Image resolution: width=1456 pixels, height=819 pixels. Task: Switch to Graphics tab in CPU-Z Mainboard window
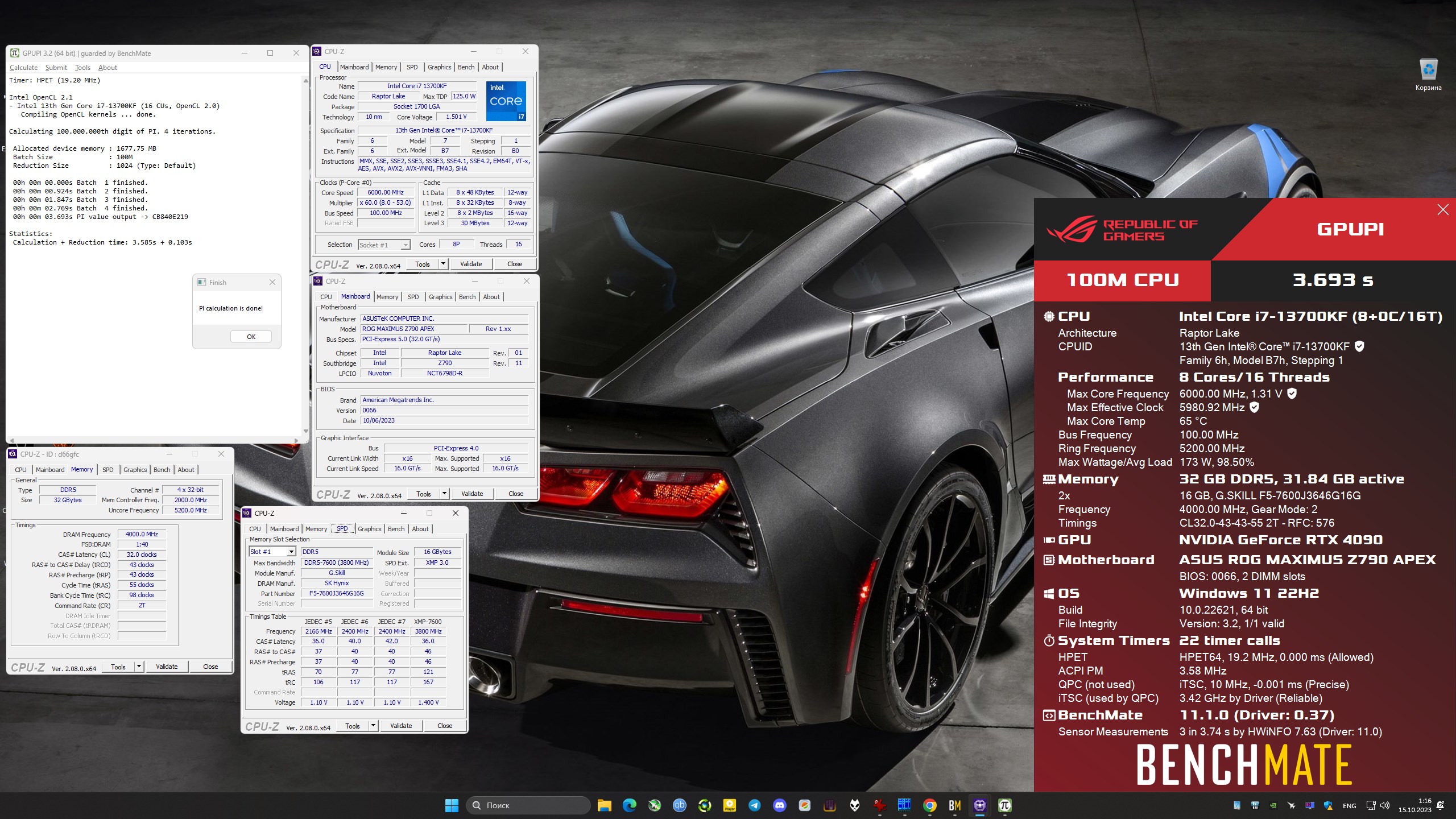440,297
